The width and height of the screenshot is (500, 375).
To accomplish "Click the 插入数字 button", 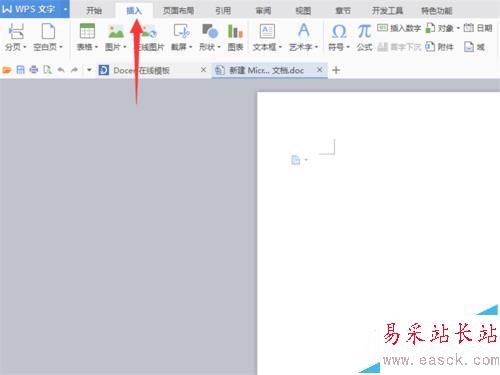I will [x=399, y=28].
